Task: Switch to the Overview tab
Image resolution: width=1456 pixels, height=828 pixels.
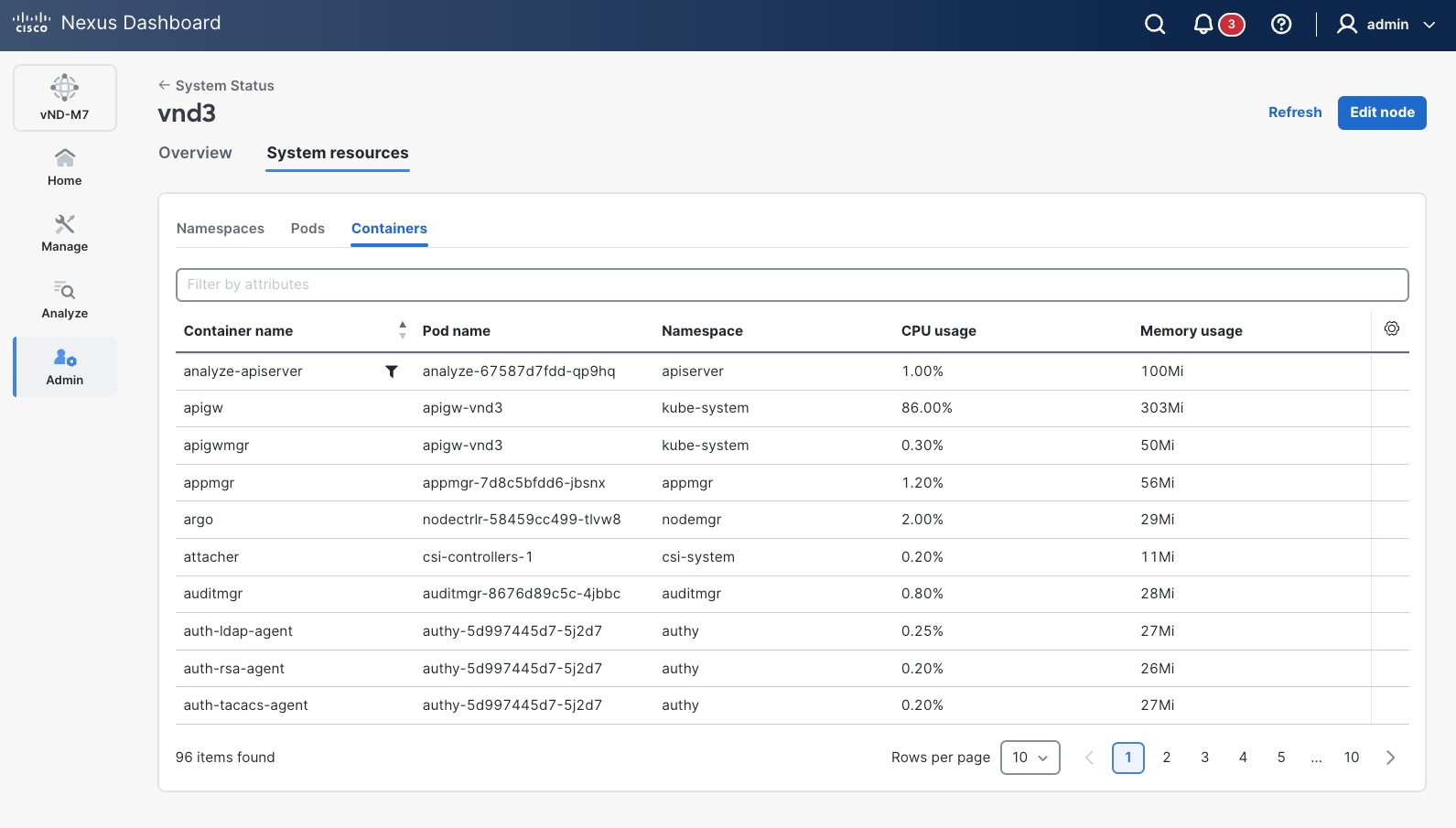Action: [x=195, y=153]
